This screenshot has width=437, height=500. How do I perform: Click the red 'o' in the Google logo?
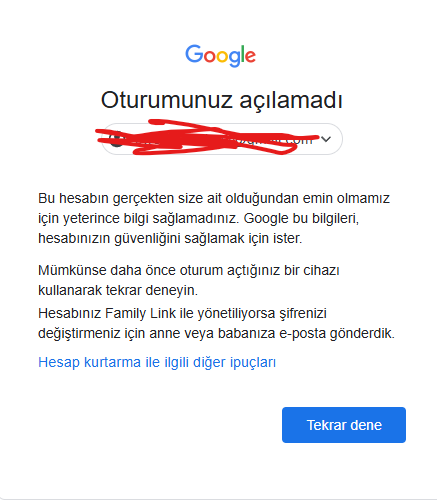pos(209,57)
